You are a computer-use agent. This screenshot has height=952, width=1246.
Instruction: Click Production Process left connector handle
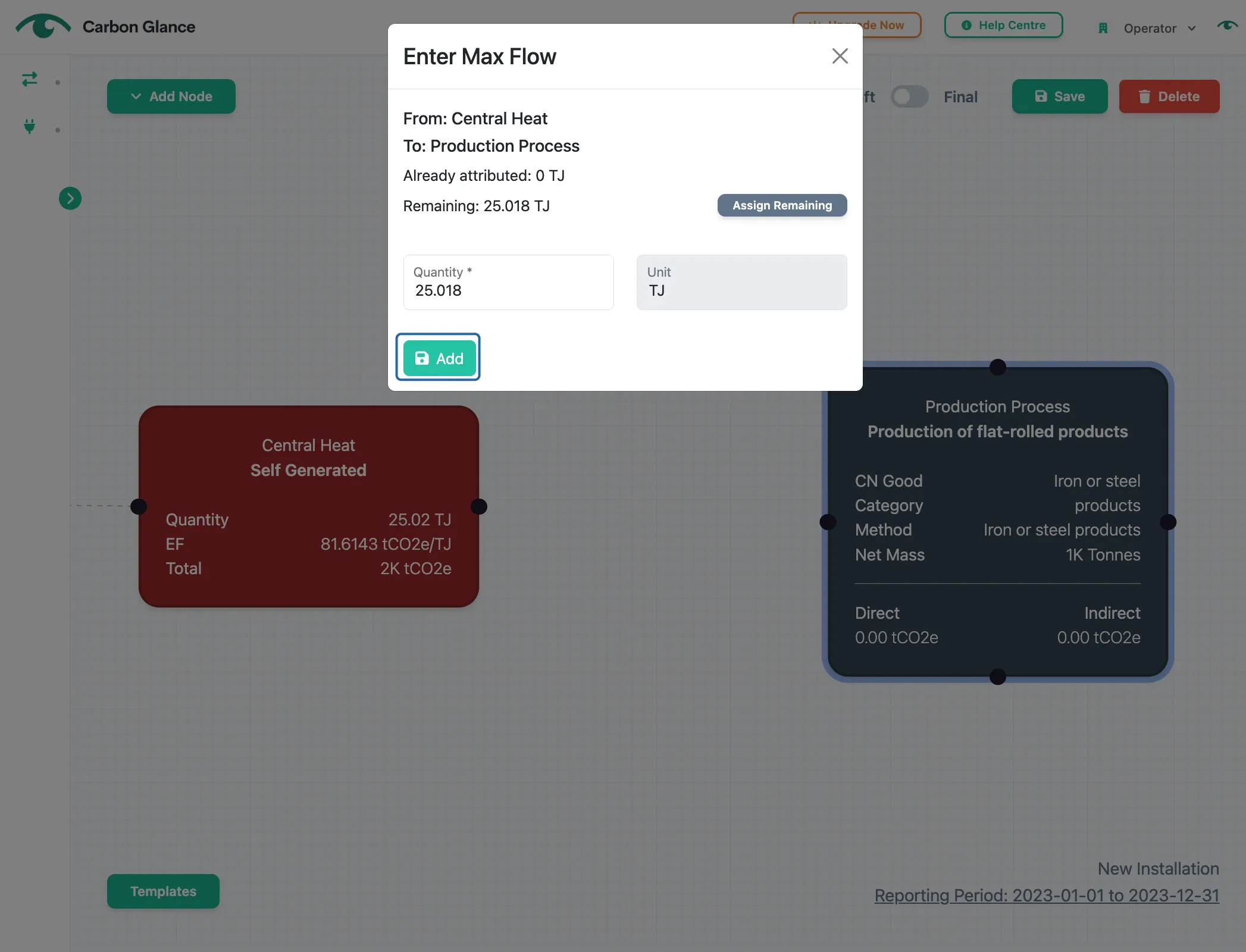click(x=828, y=522)
